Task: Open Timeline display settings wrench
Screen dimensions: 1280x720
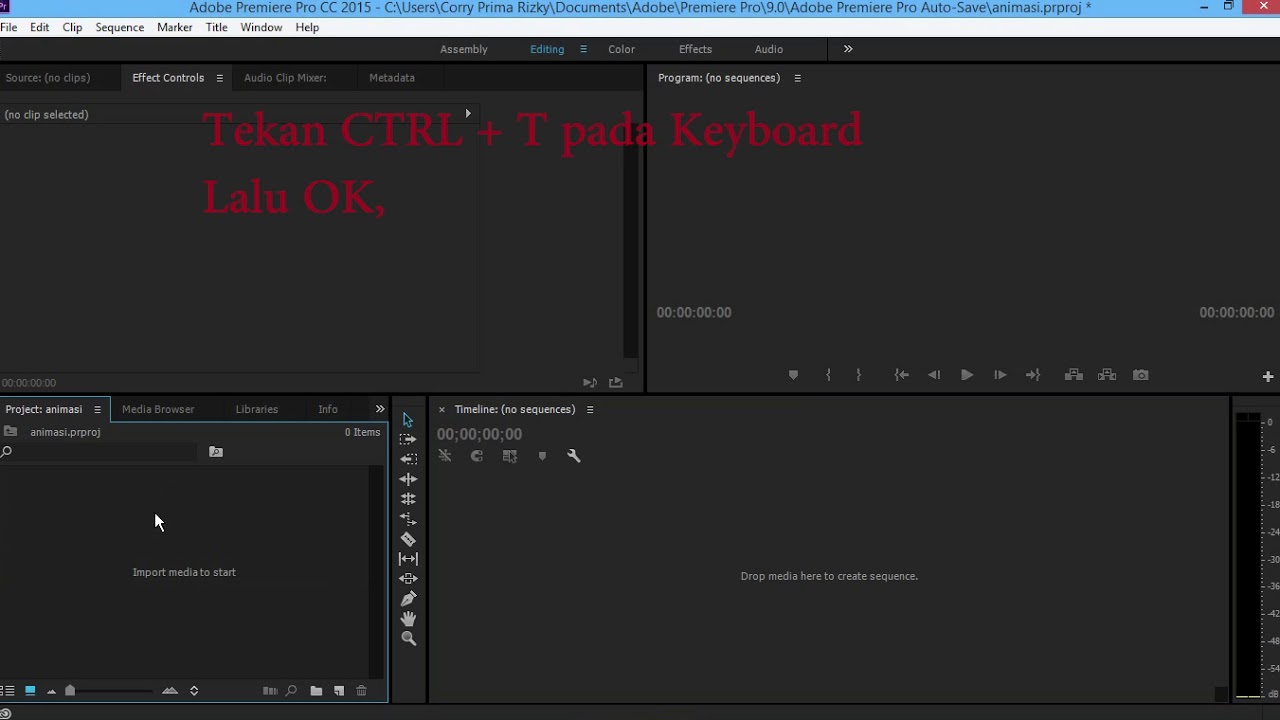Action: [574, 456]
